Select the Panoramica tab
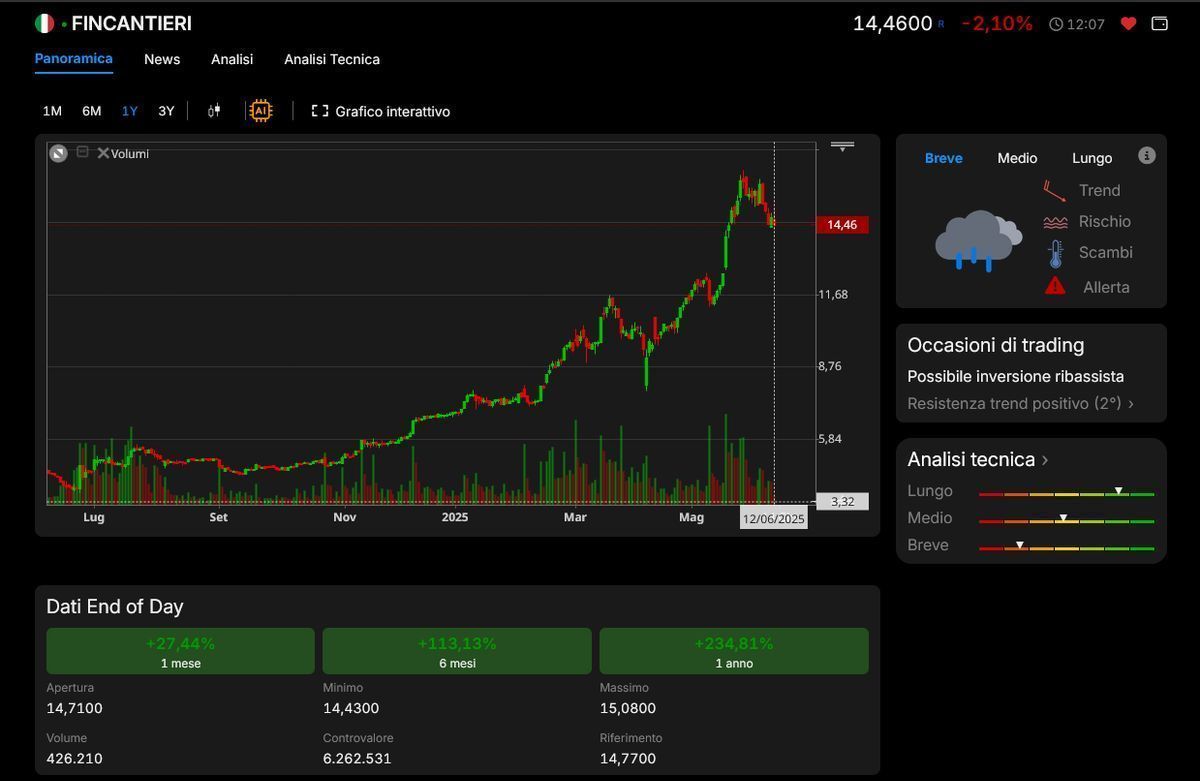This screenshot has height=781, width=1200. click(73, 59)
